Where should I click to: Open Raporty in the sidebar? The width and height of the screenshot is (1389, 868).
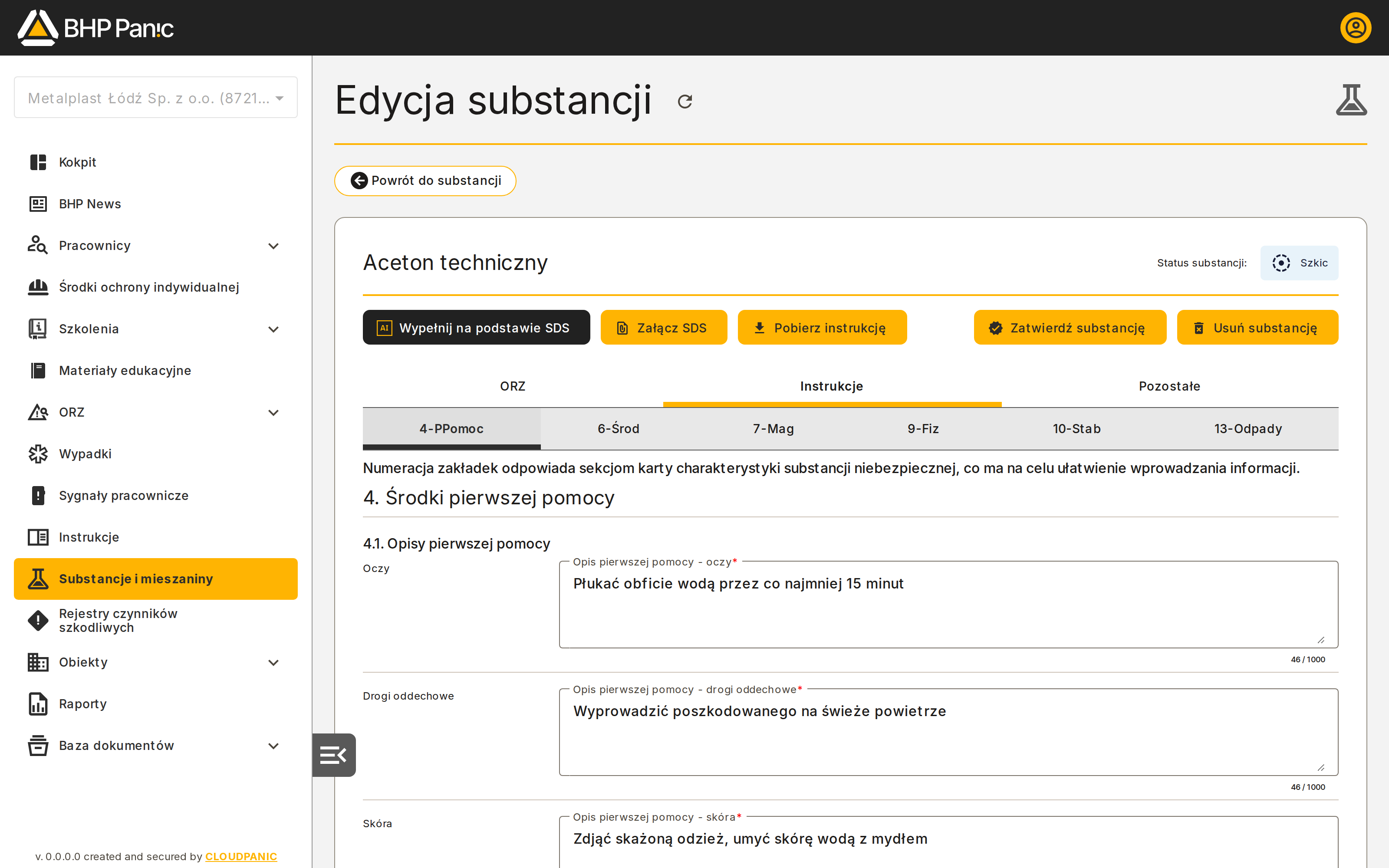coord(155,704)
